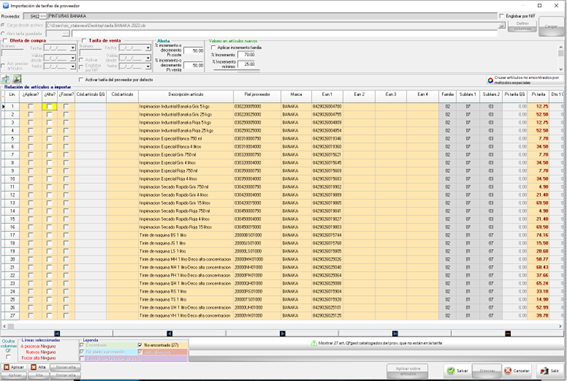Click the add-row icon above the article list

point(5,79)
